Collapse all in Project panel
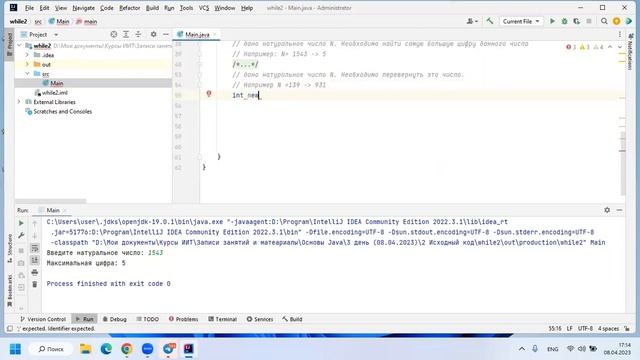 (x=138, y=34)
